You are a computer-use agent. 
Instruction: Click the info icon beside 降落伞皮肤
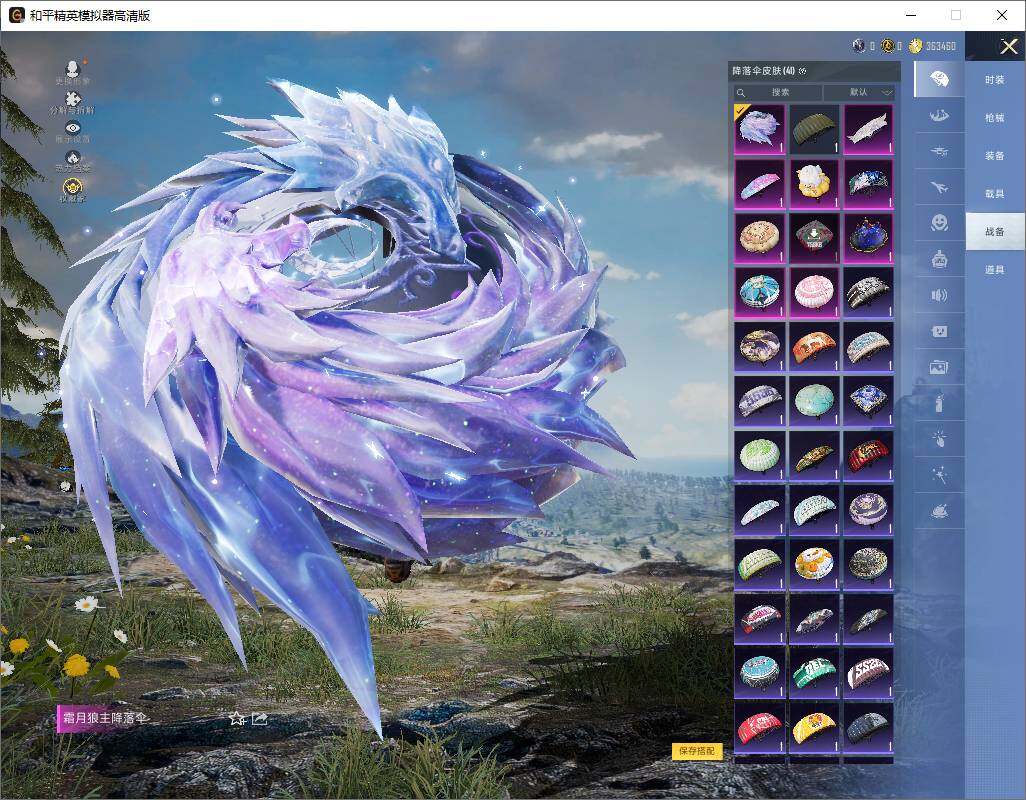[803, 71]
